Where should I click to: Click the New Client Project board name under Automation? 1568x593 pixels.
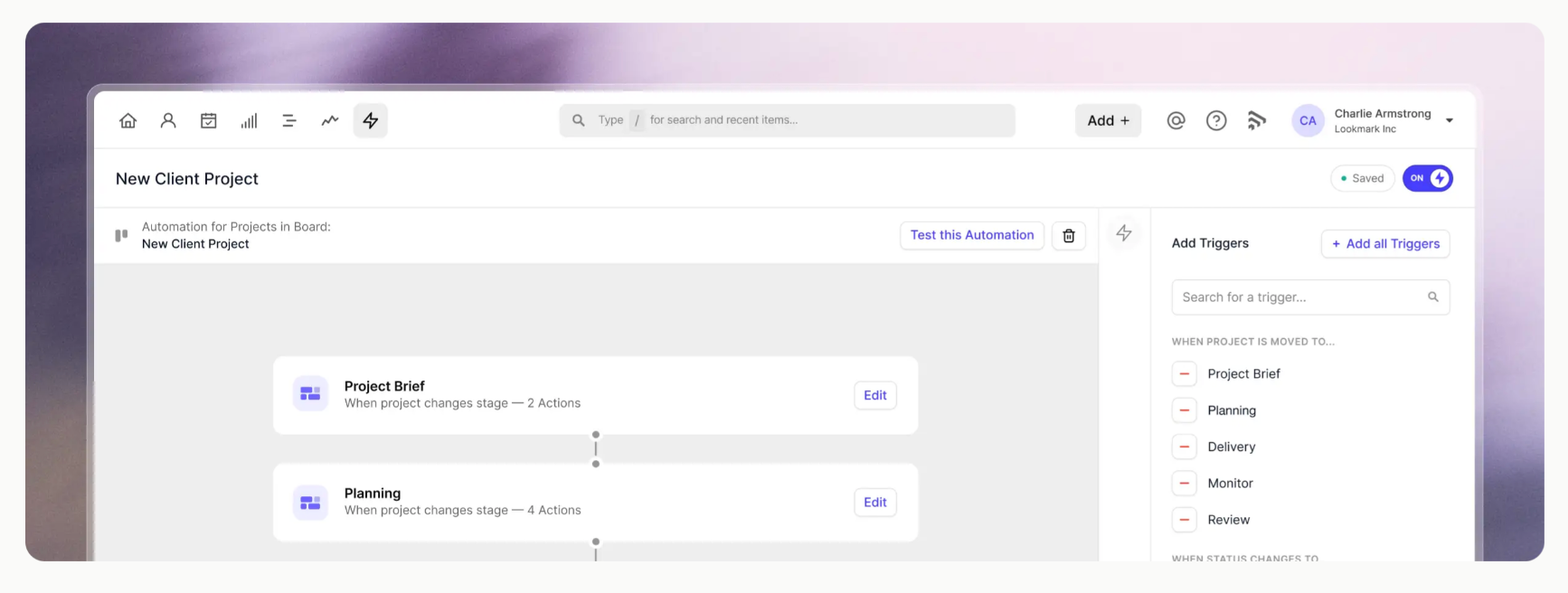pyautogui.click(x=195, y=244)
